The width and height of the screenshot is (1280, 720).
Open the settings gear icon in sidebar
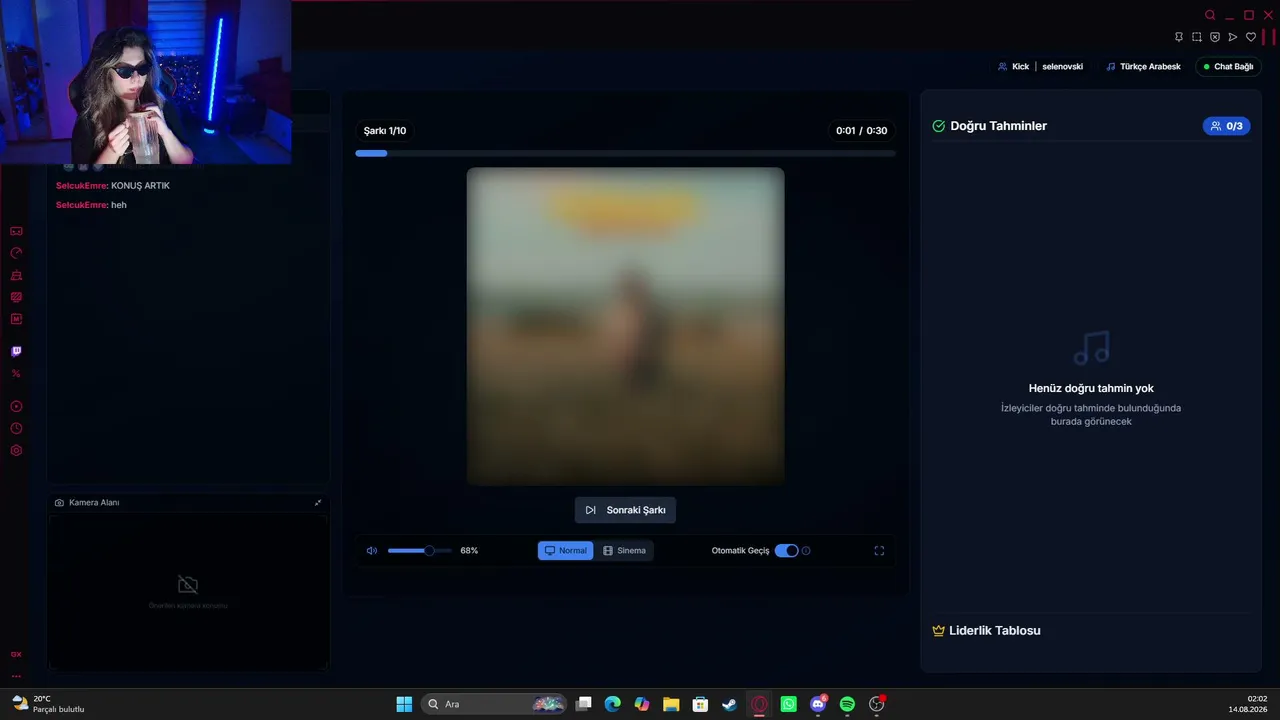(x=16, y=450)
